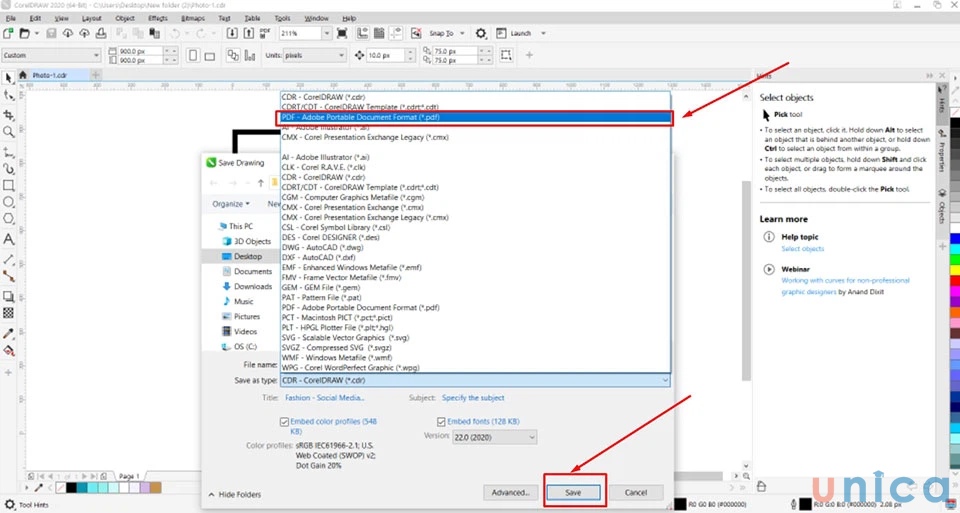The height and width of the screenshot is (513, 960).
Task: Open the Save as type dropdown
Action: (475, 380)
